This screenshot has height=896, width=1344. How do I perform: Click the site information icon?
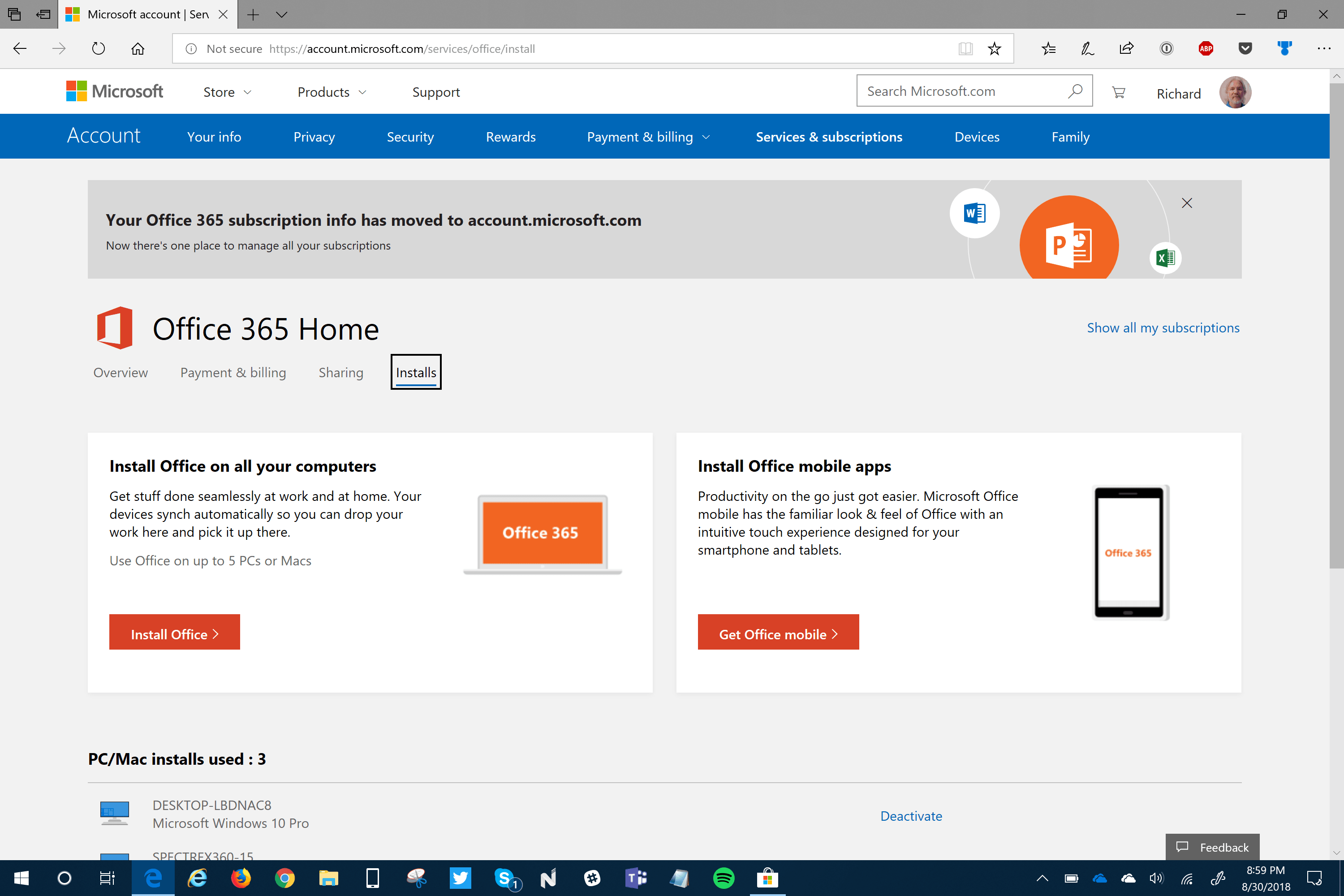(191, 48)
